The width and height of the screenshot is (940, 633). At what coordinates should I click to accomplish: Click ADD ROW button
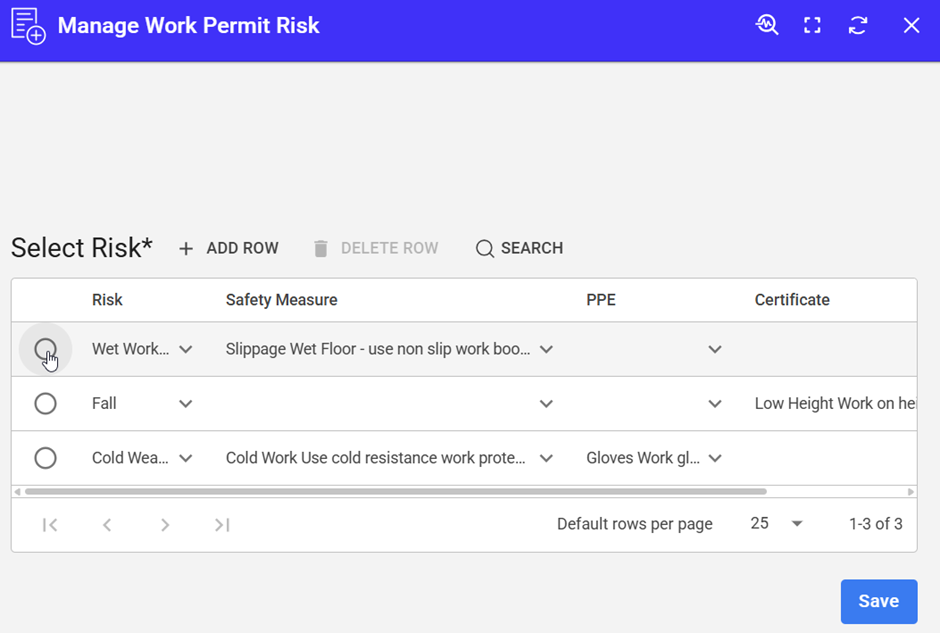(228, 248)
